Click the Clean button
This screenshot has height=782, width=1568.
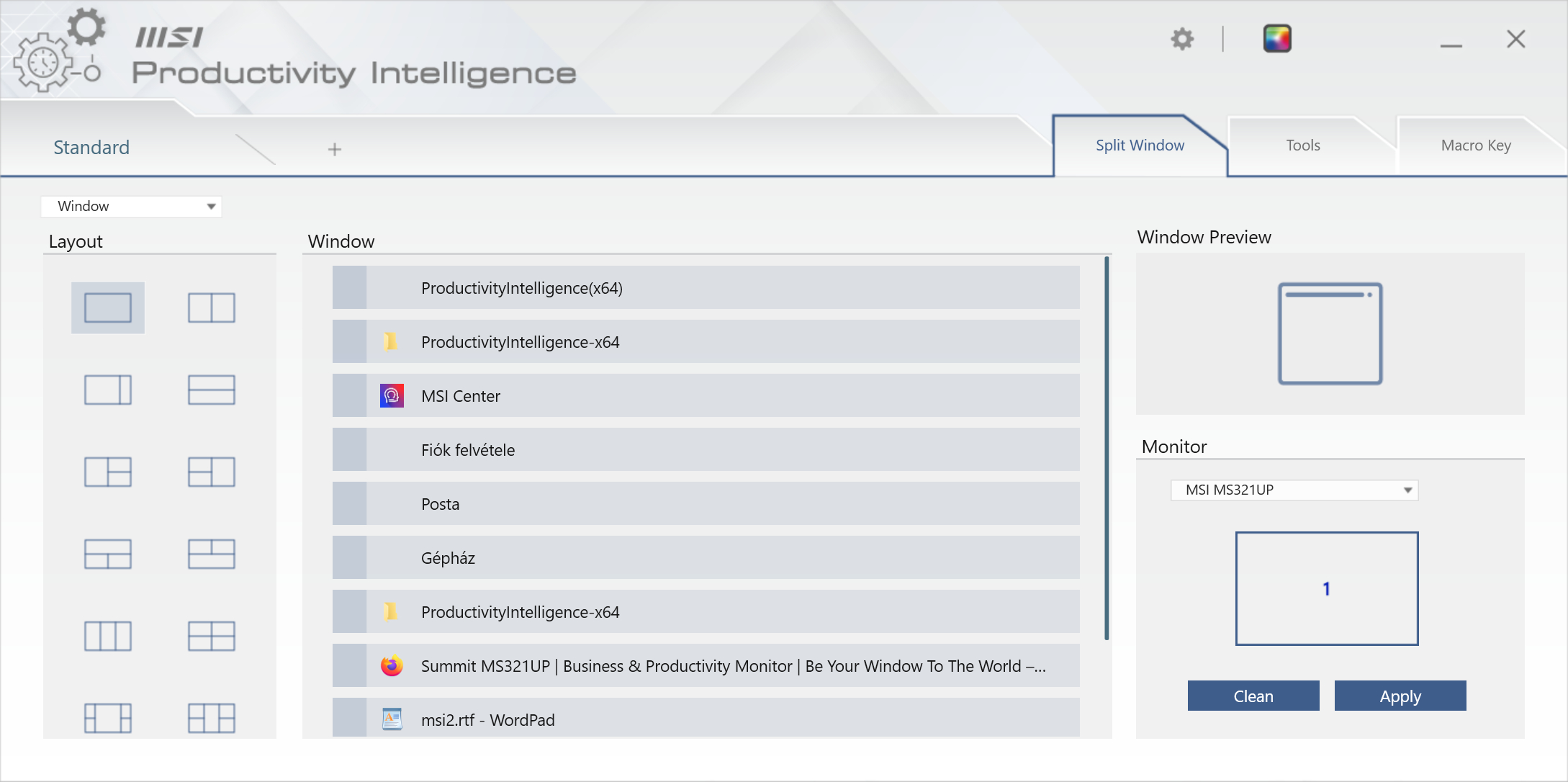(1253, 696)
